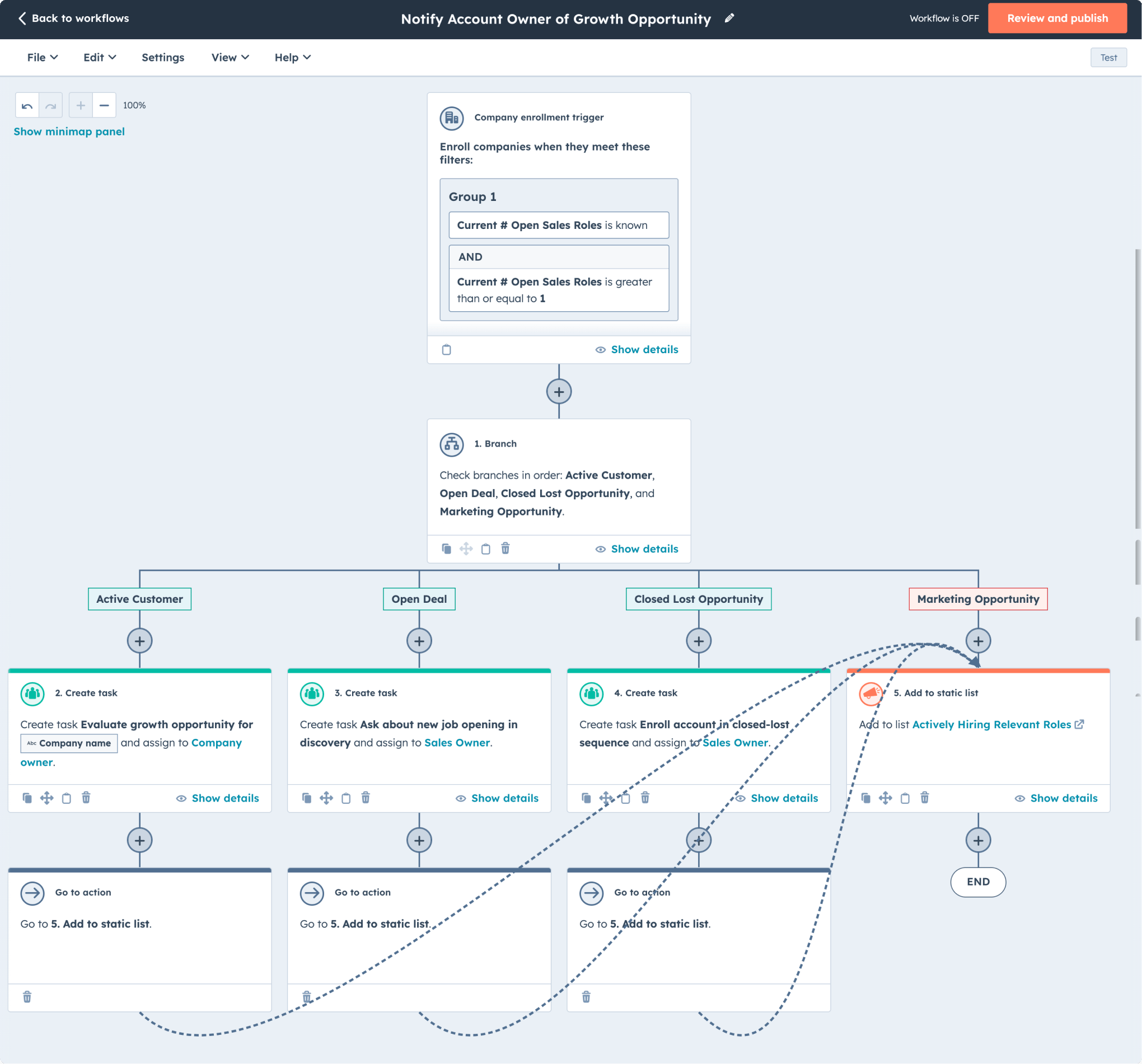
Task: Delete the first Go to action card
Action: [x=27, y=997]
